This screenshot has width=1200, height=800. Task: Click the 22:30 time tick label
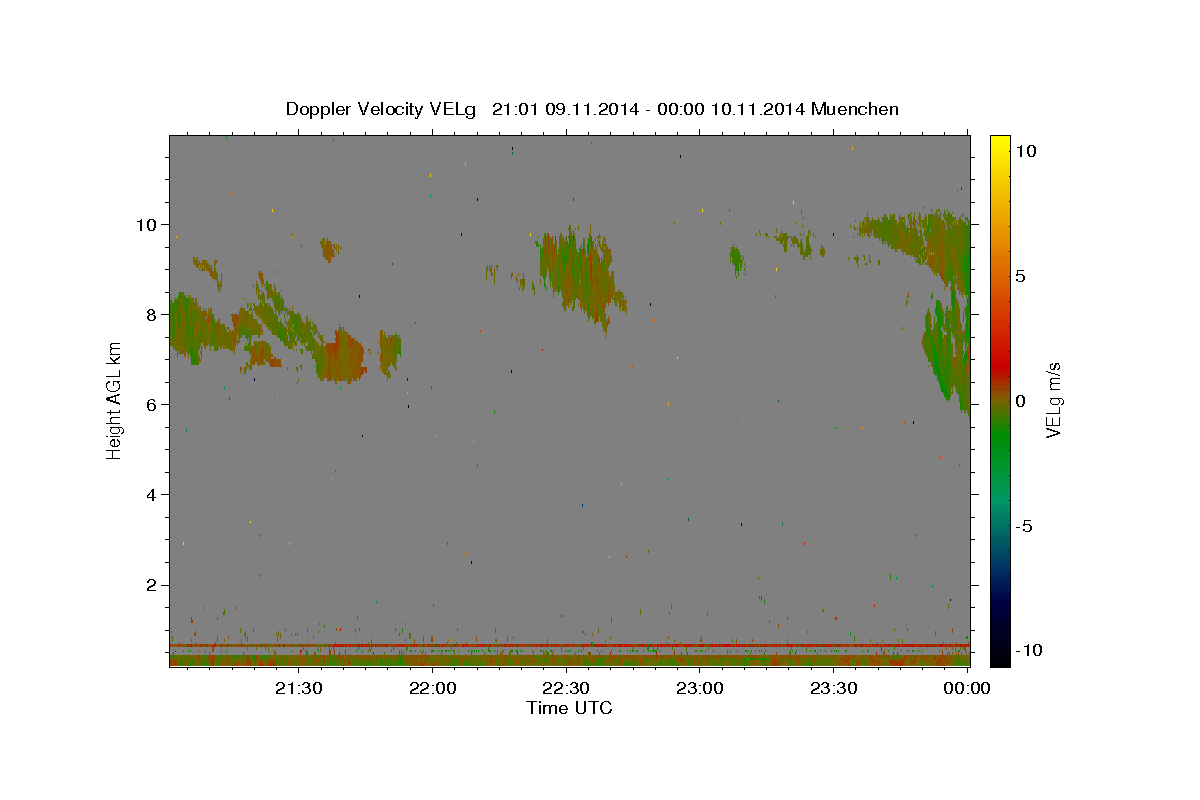(x=566, y=688)
